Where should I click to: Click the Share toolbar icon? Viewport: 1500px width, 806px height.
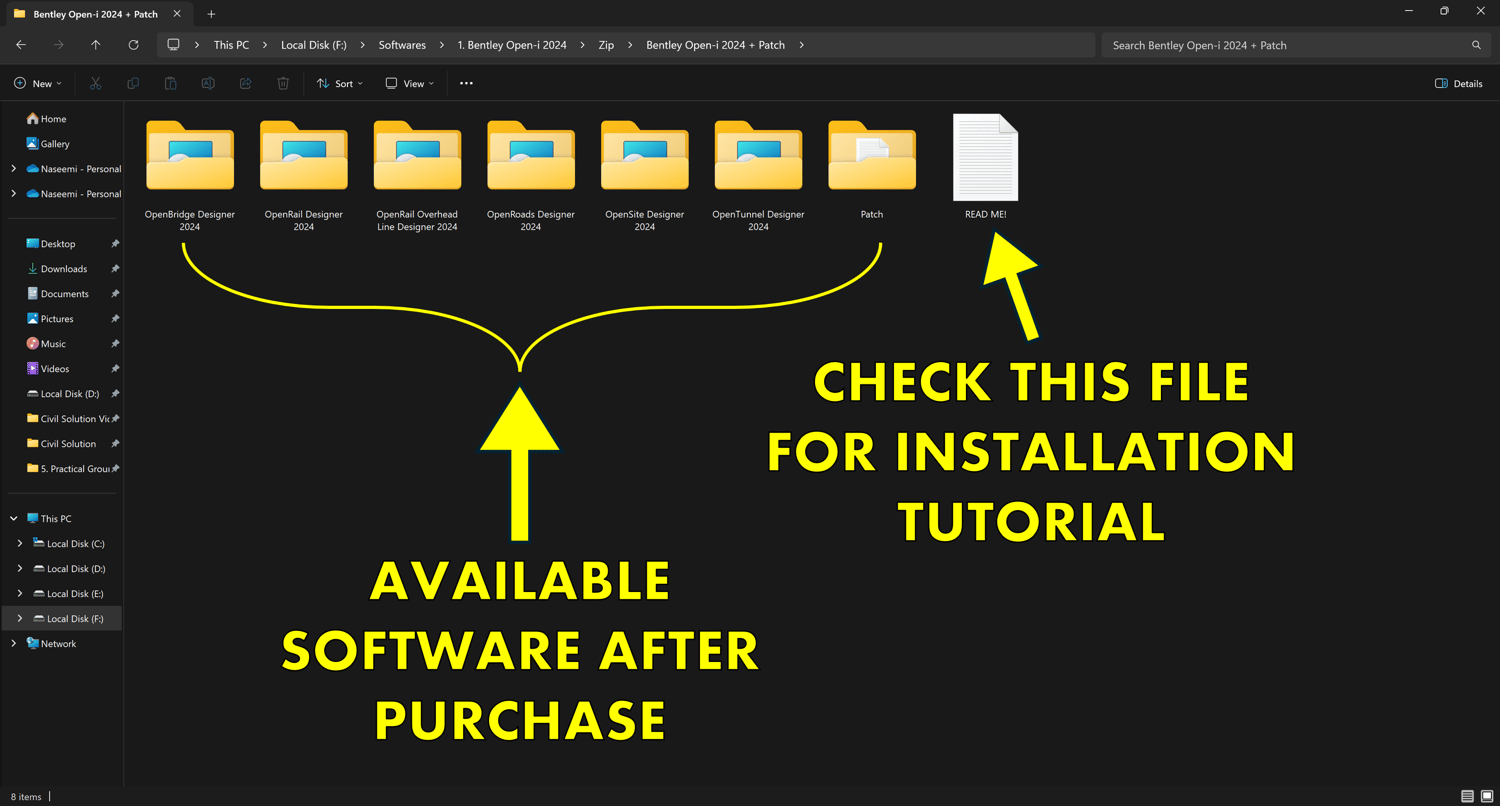pos(246,83)
